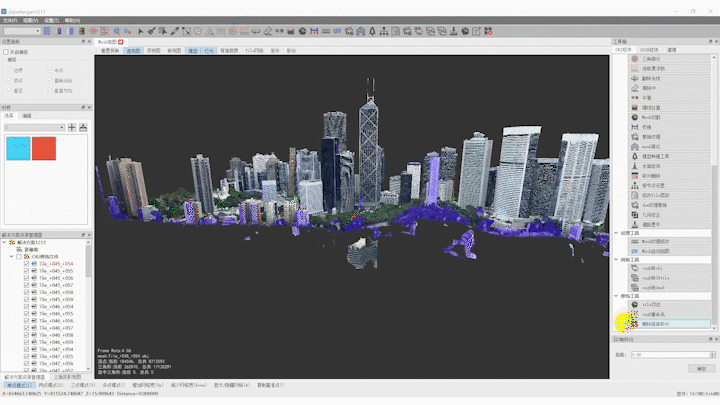Collapse the section header above tile切边

(616, 296)
